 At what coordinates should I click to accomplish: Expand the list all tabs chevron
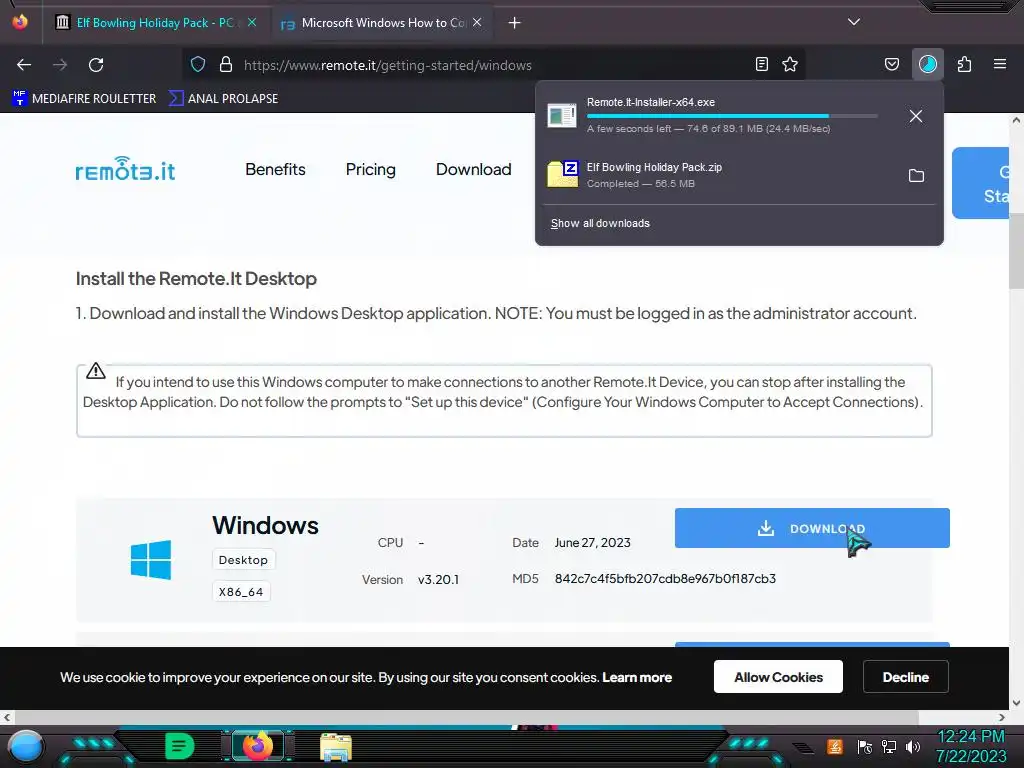tap(854, 22)
